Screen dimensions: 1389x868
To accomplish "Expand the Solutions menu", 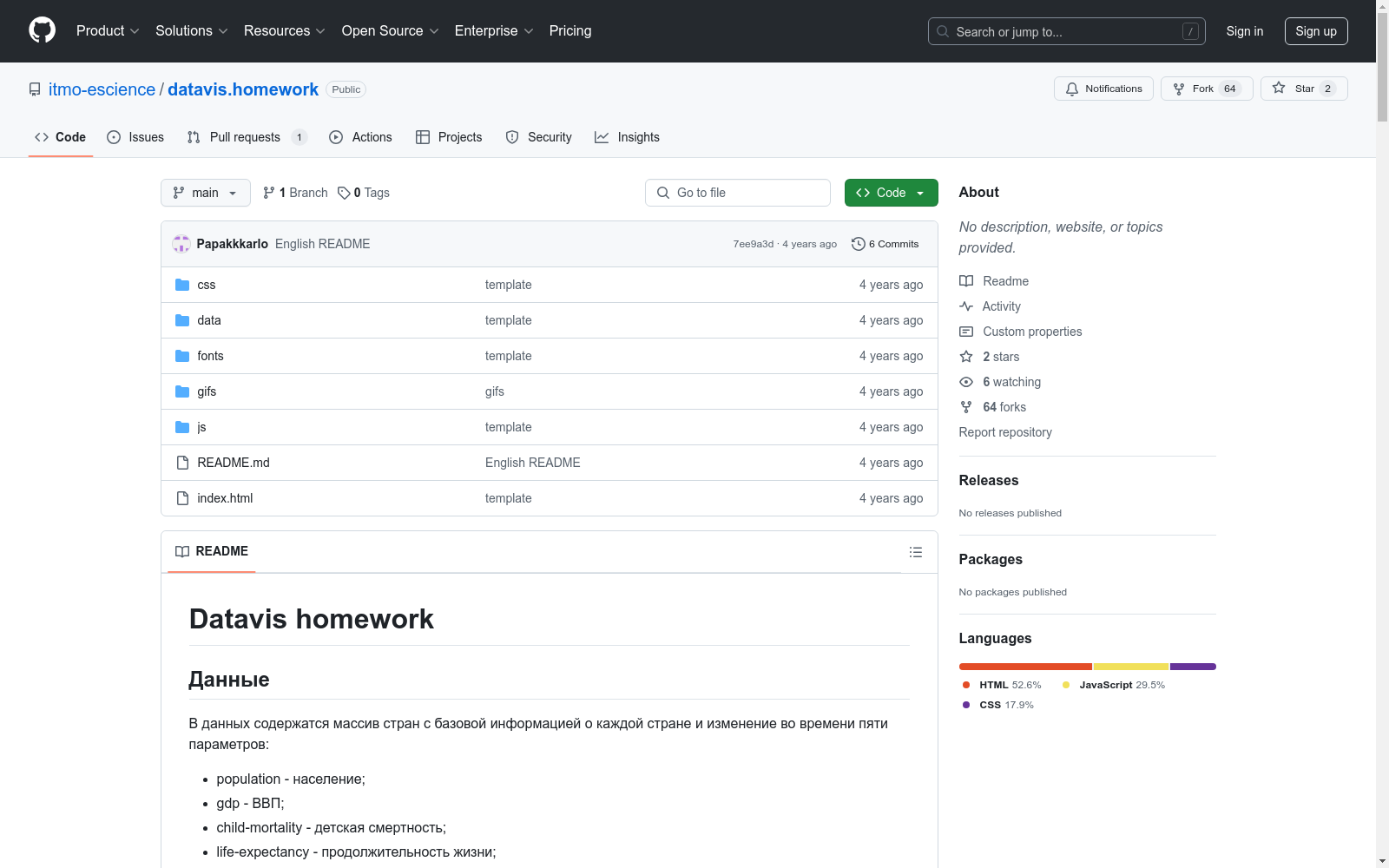I will click(x=192, y=31).
